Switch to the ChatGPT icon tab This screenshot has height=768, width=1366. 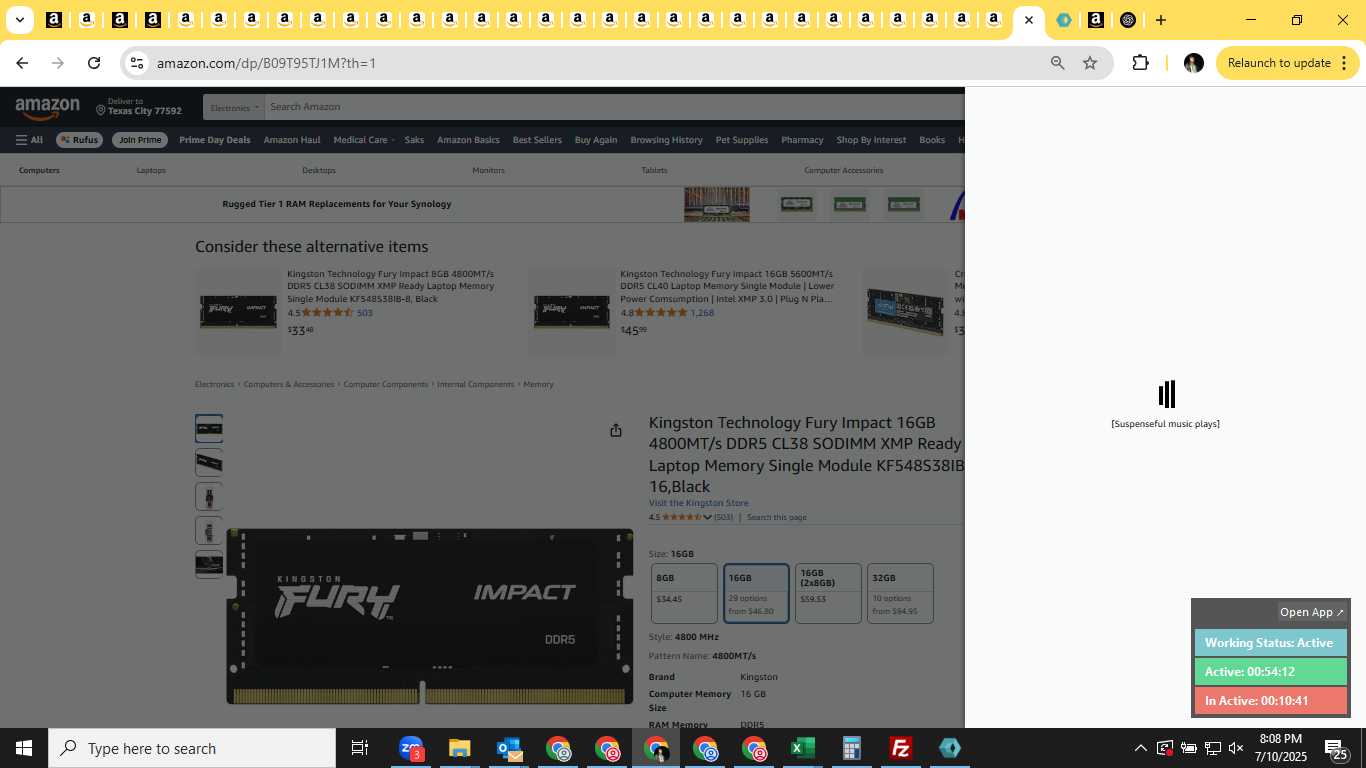[x=1128, y=20]
